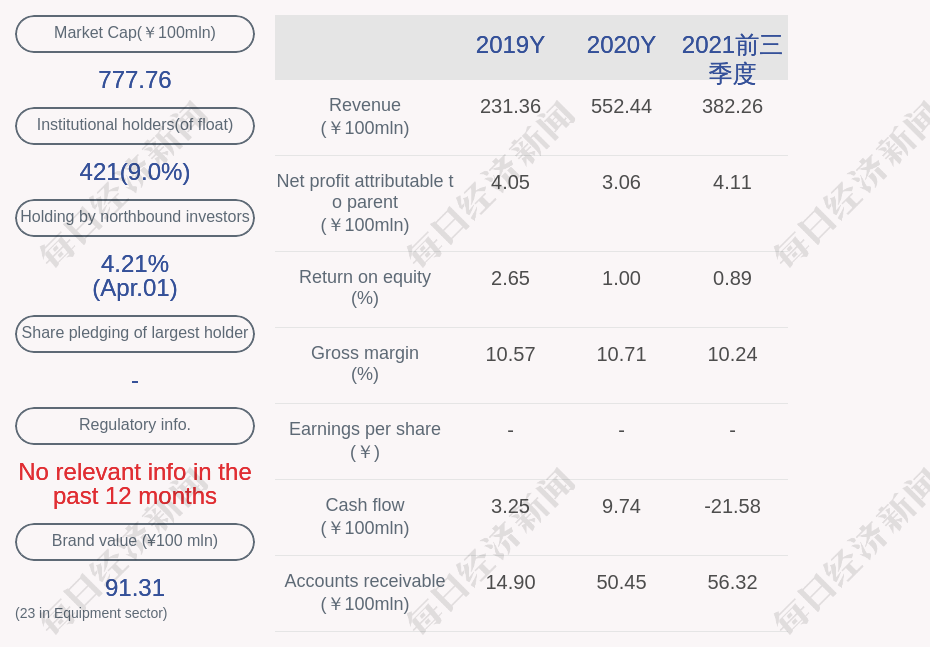930x647 pixels.
Task: Click the Return on equity label
Action: pyautogui.click(x=364, y=288)
